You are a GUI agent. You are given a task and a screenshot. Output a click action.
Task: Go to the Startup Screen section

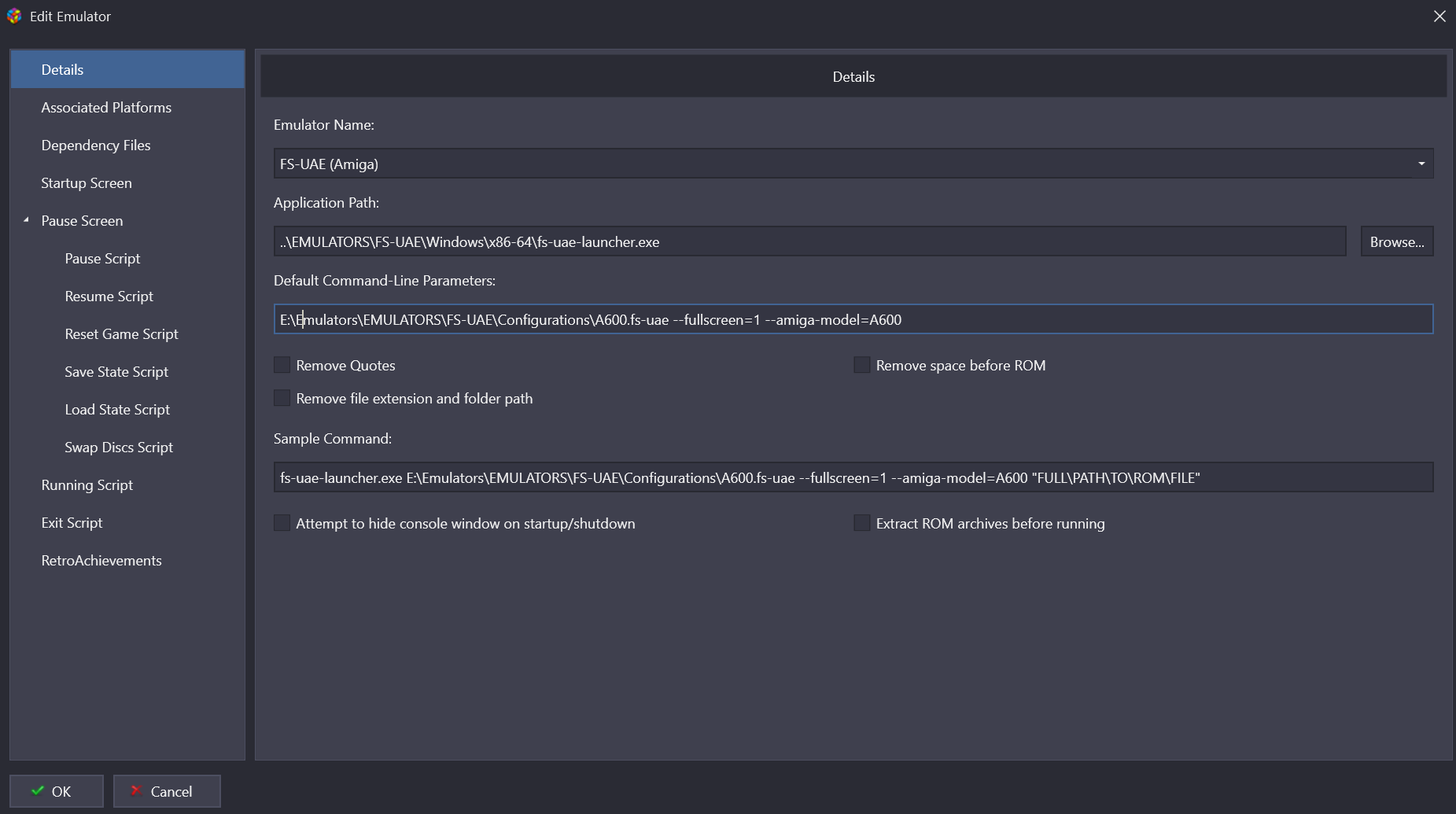tap(87, 183)
